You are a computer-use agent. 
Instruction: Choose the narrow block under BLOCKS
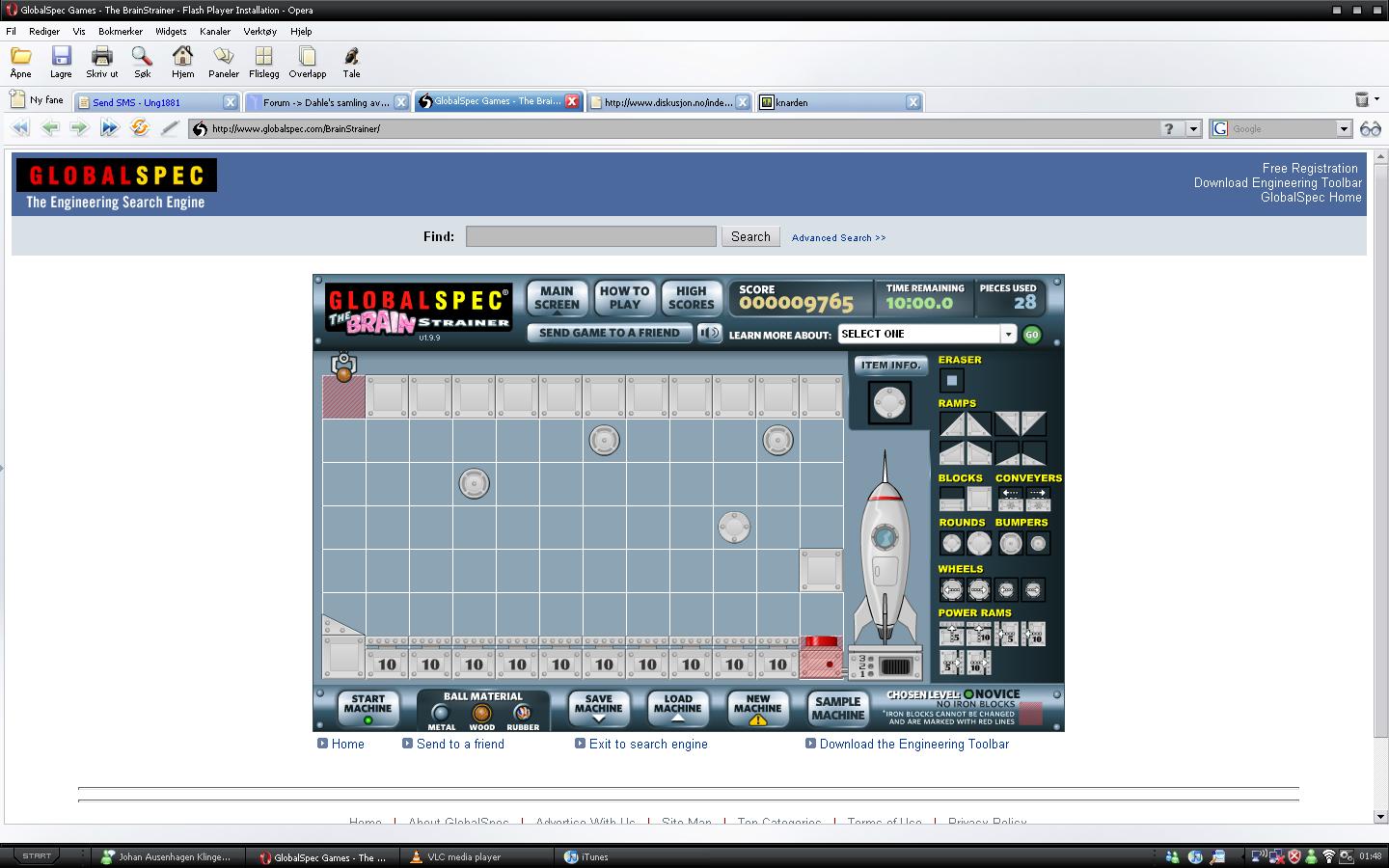coord(952,499)
